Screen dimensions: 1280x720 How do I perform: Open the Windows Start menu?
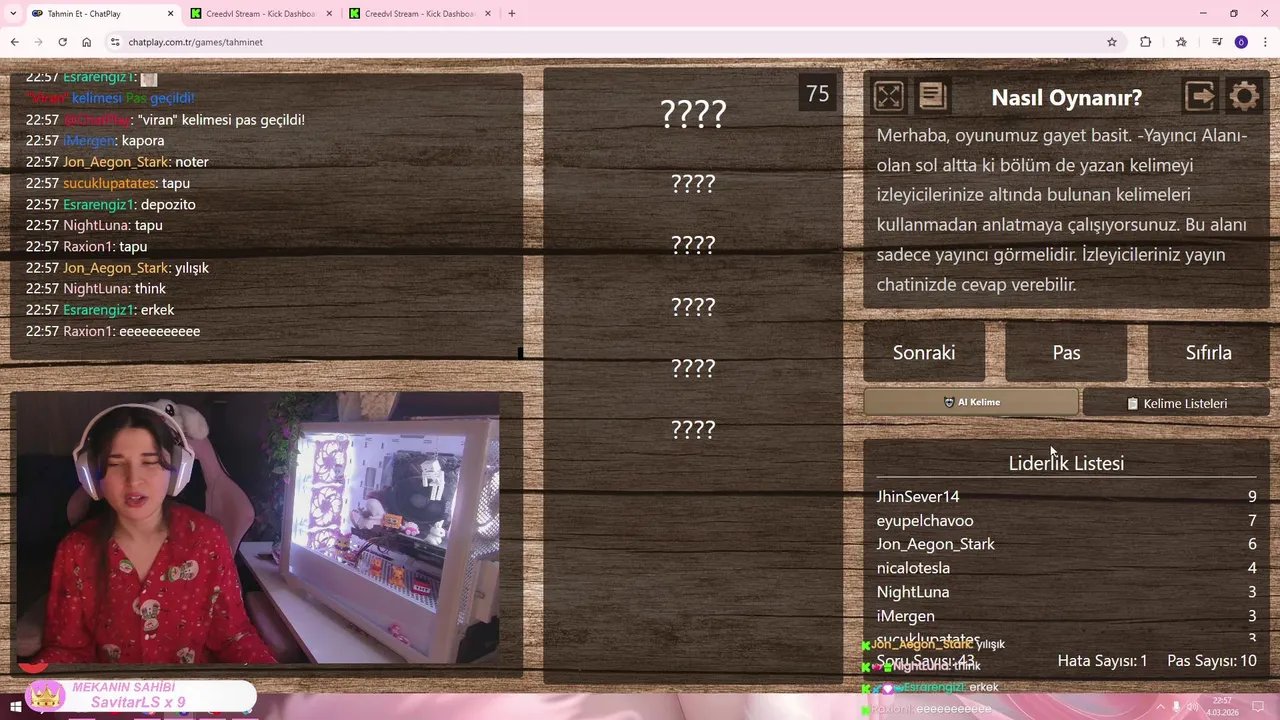(15, 708)
